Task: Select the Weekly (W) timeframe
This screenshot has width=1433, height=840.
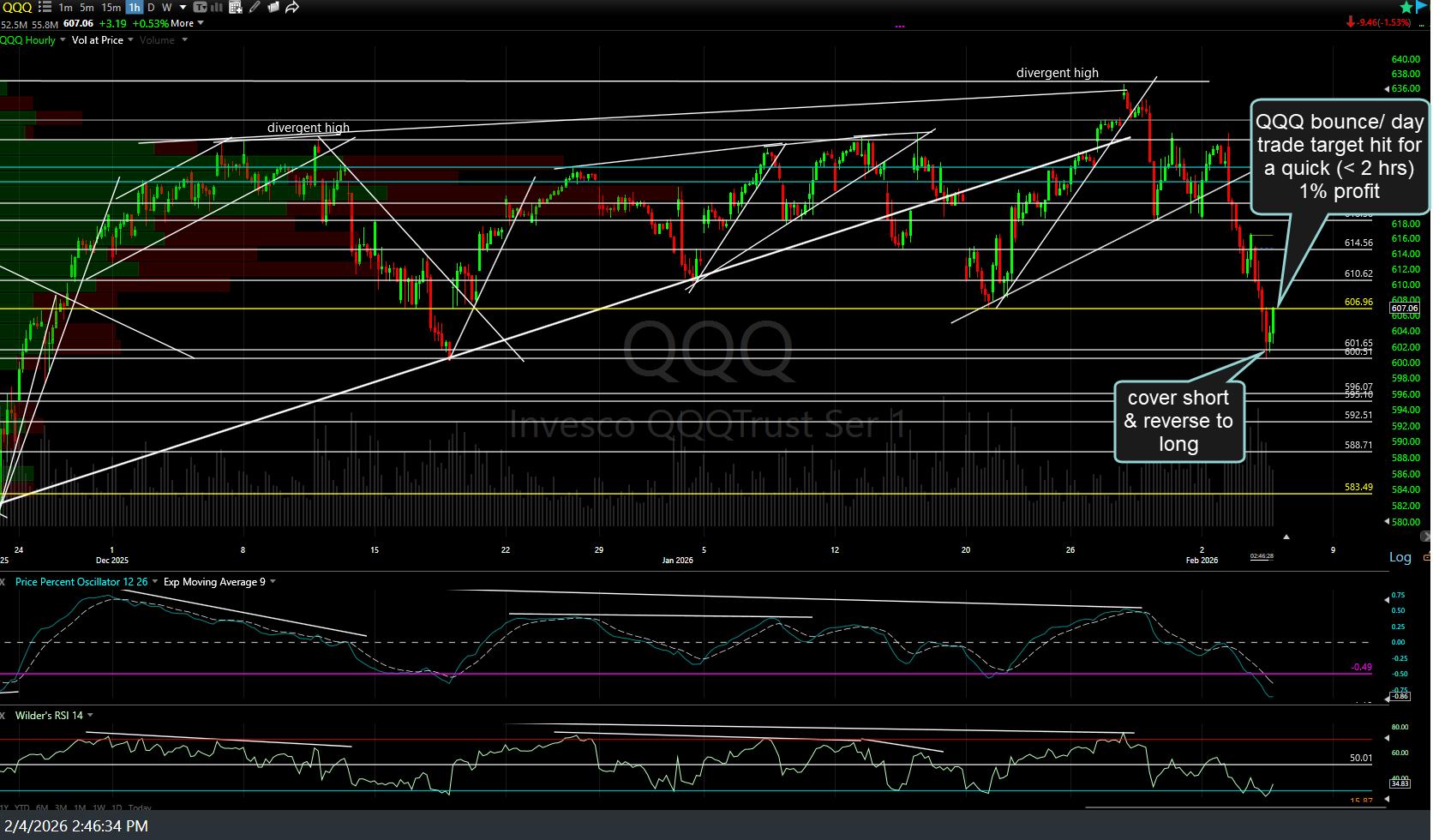Action: (x=166, y=8)
